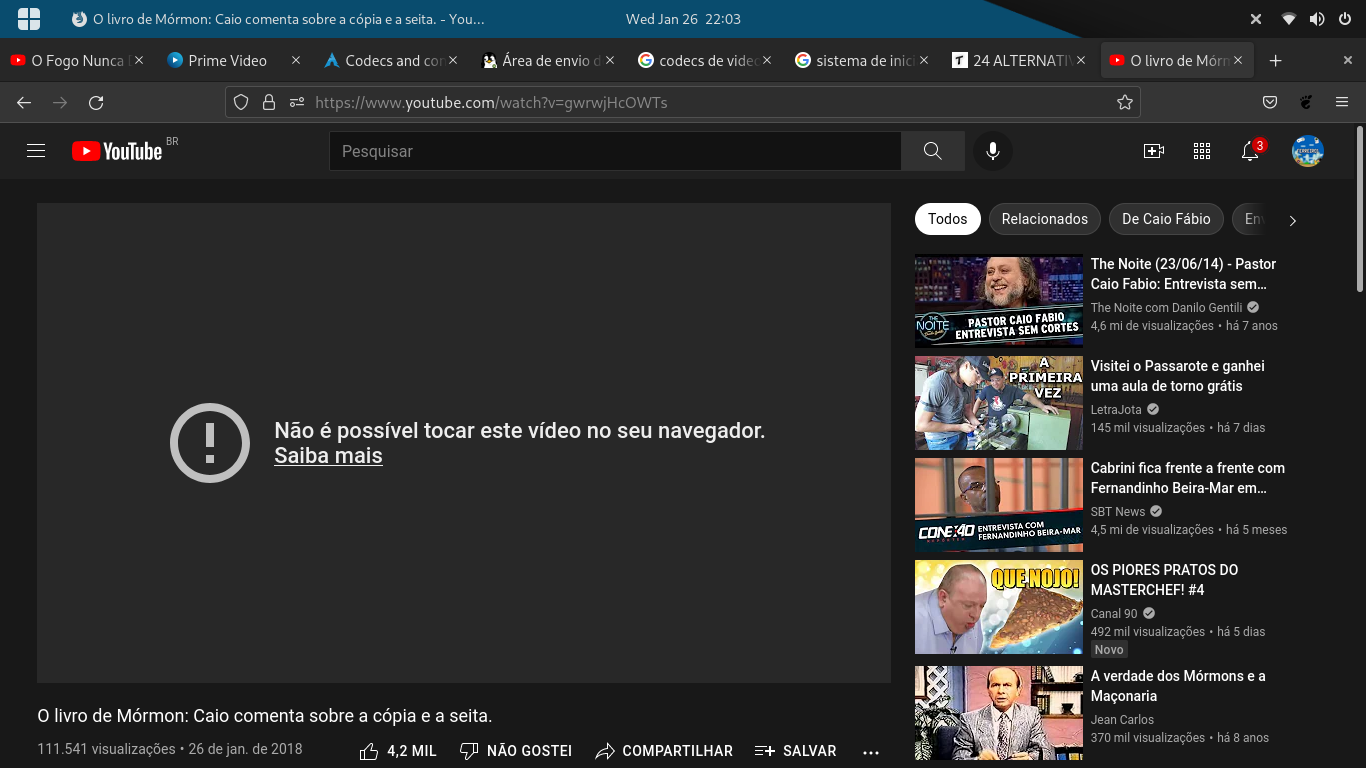Open the extension icon left of the Firefox menu
The height and width of the screenshot is (768, 1366).
[x=1305, y=102]
